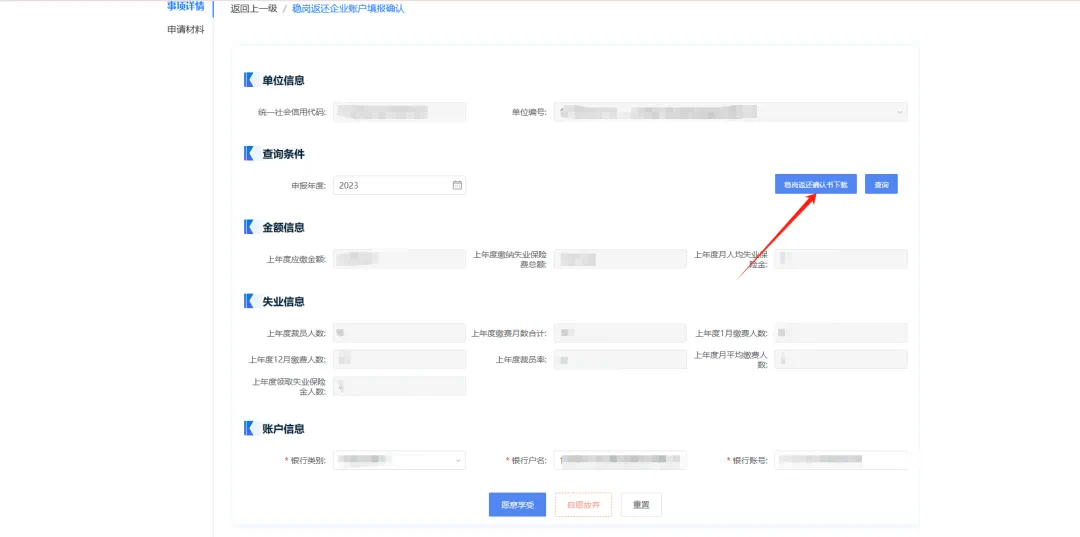Download via 稳岗返还确认书下载 button
Image resolution: width=1080 pixels, height=537 pixels.
(x=815, y=185)
